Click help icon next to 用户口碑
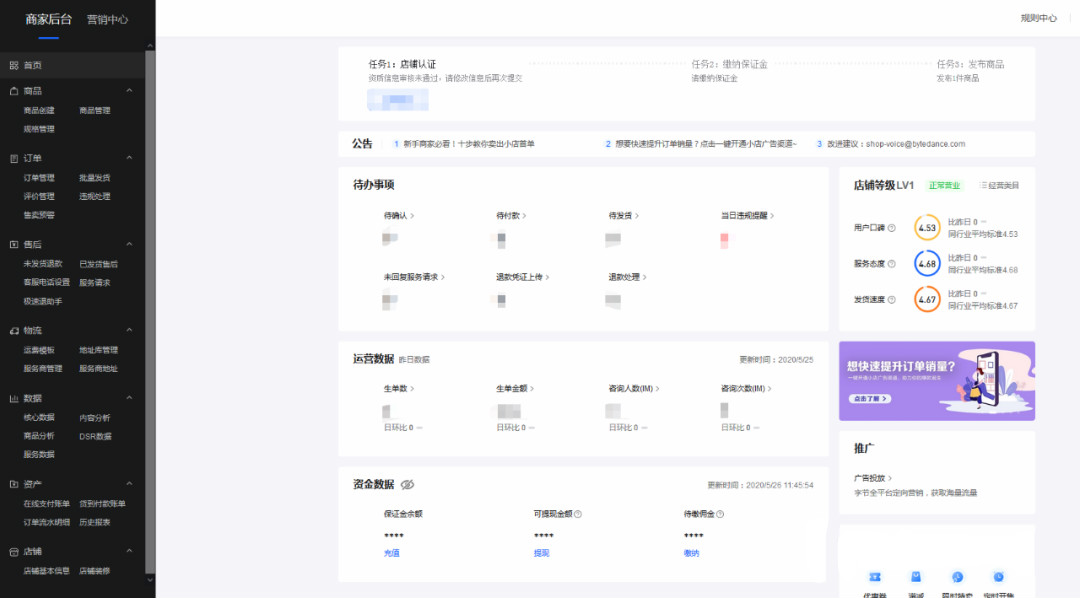Screen dimensions: 1080x598 pyautogui.click(x=891, y=228)
